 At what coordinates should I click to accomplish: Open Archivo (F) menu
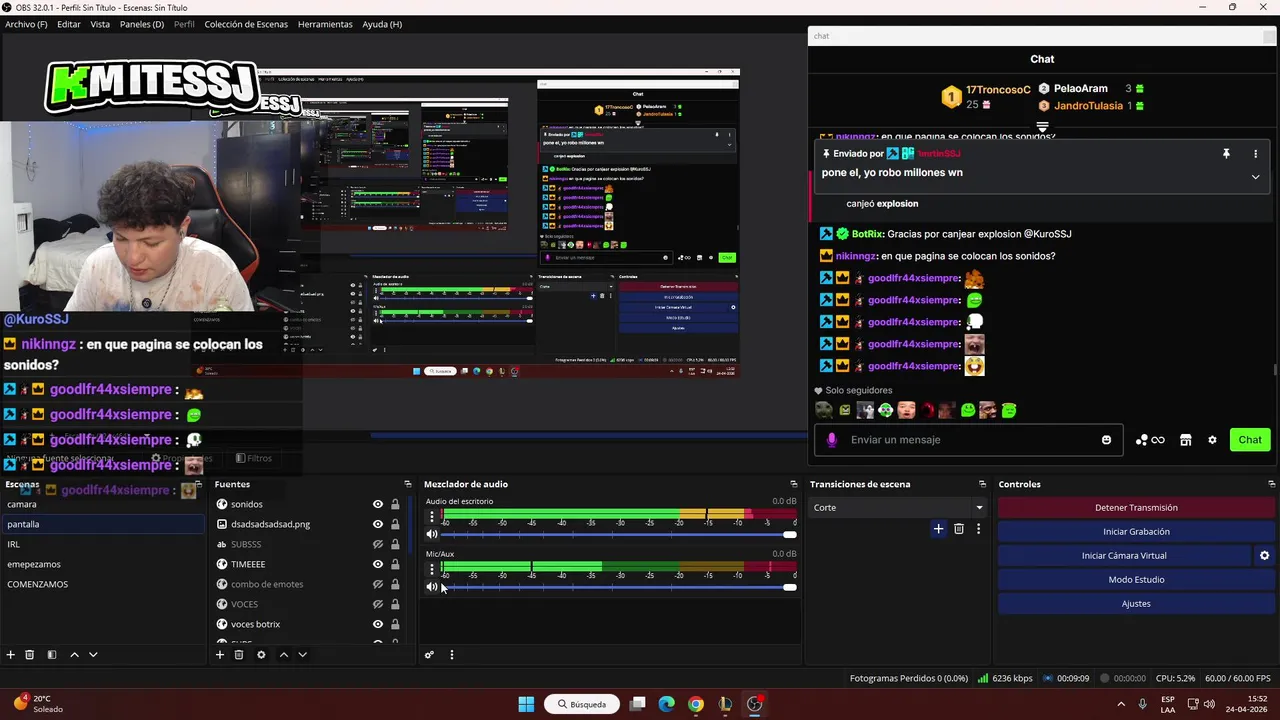[26, 24]
